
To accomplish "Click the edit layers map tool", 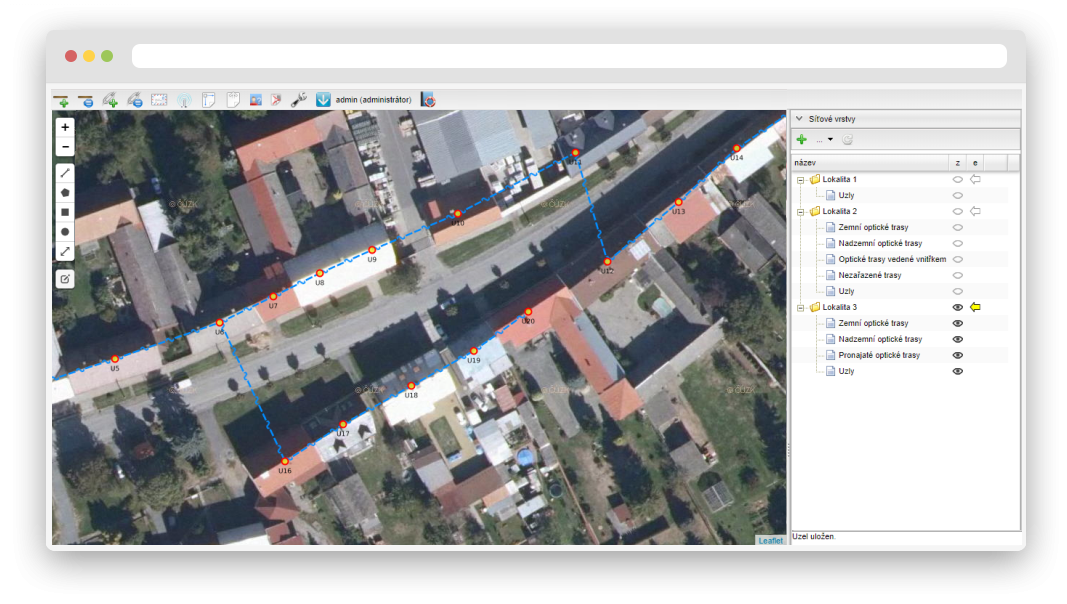I will point(65,279).
